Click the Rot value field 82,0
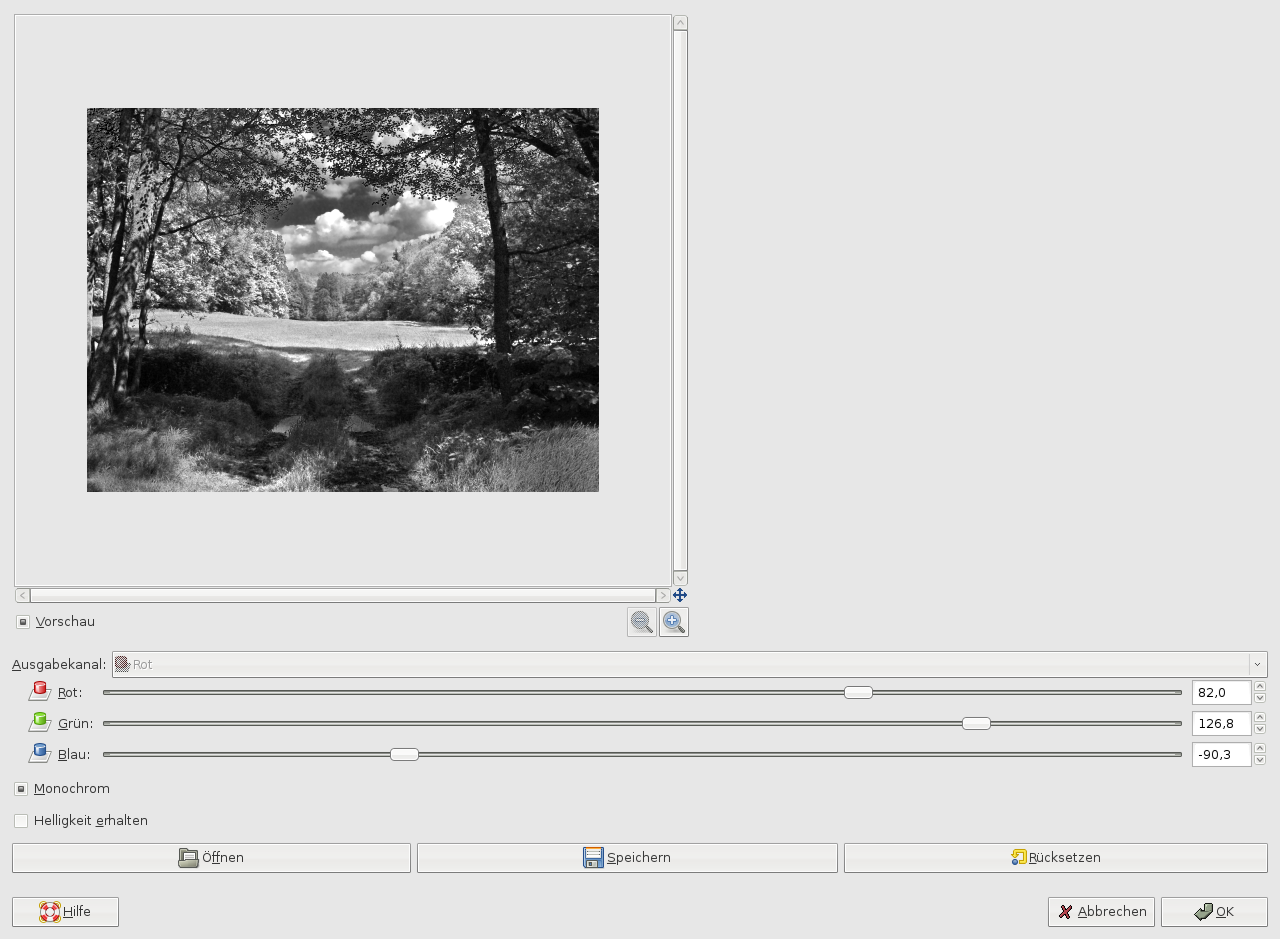 [x=1221, y=692]
